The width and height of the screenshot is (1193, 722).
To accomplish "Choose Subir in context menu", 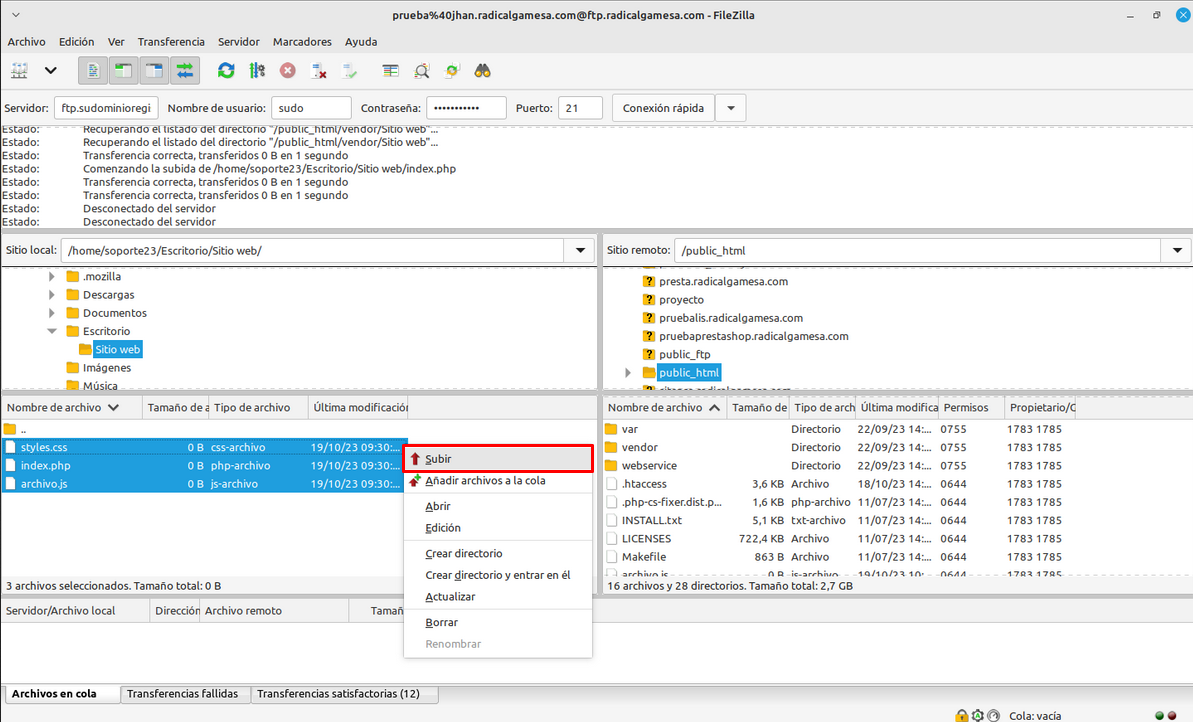I will click(498, 459).
